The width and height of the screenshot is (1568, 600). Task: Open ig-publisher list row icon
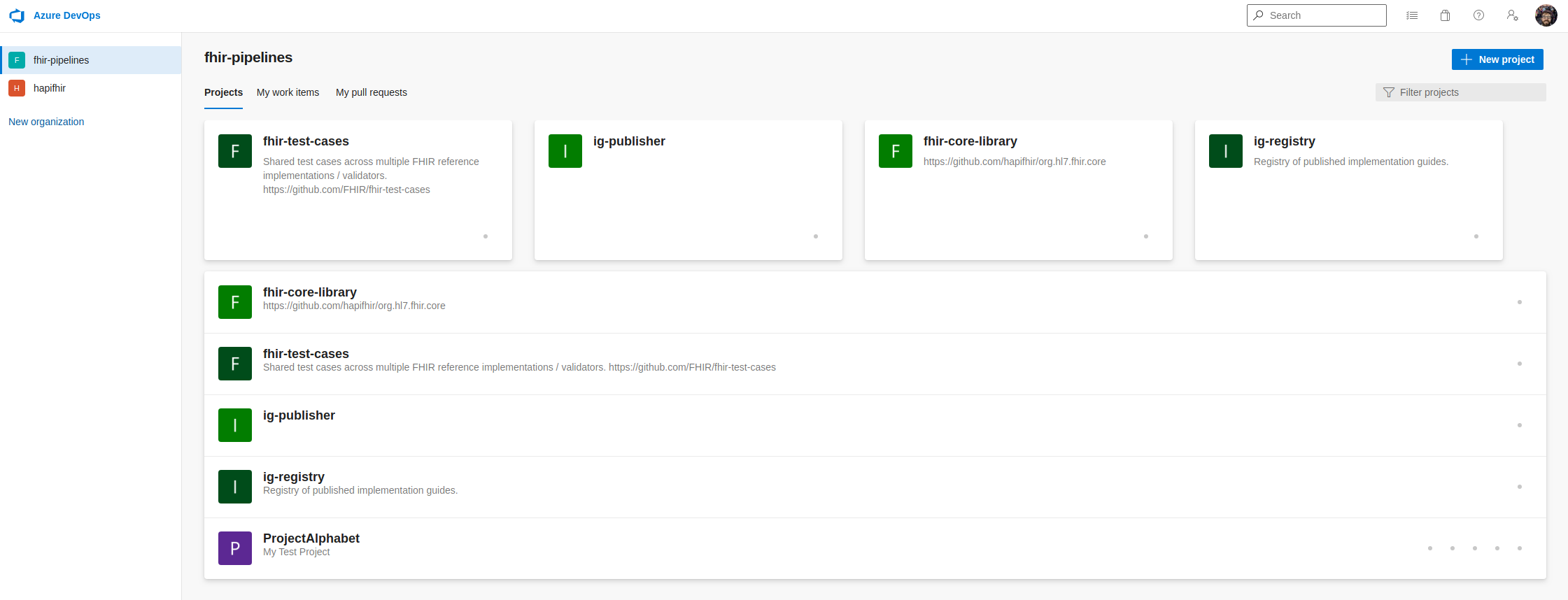click(235, 425)
